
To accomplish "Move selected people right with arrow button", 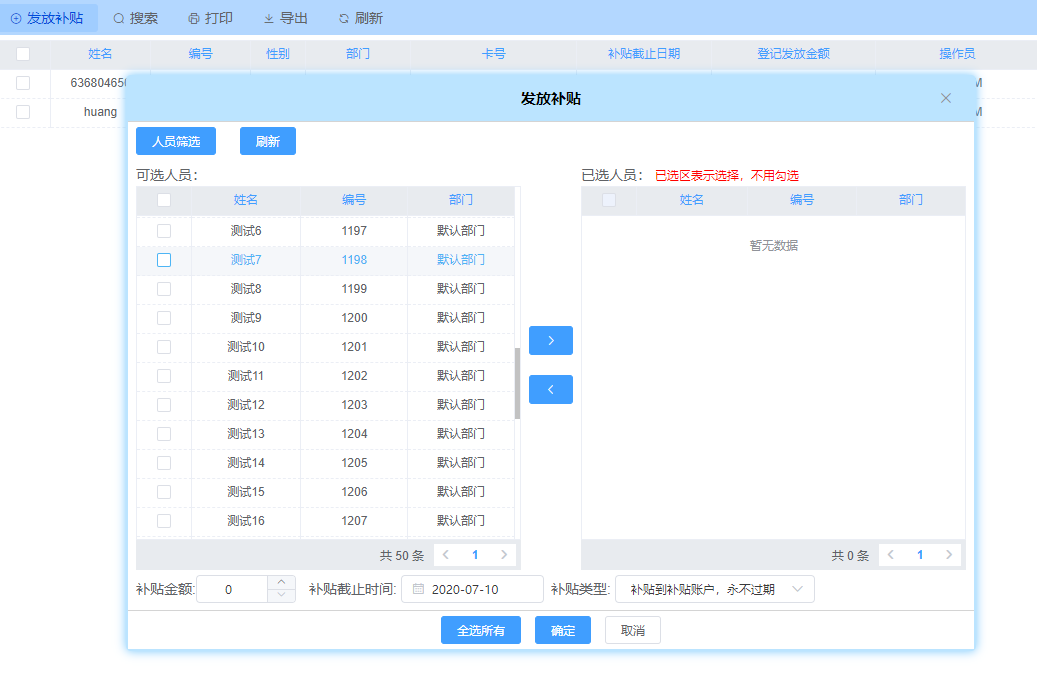I will coord(550,340).
